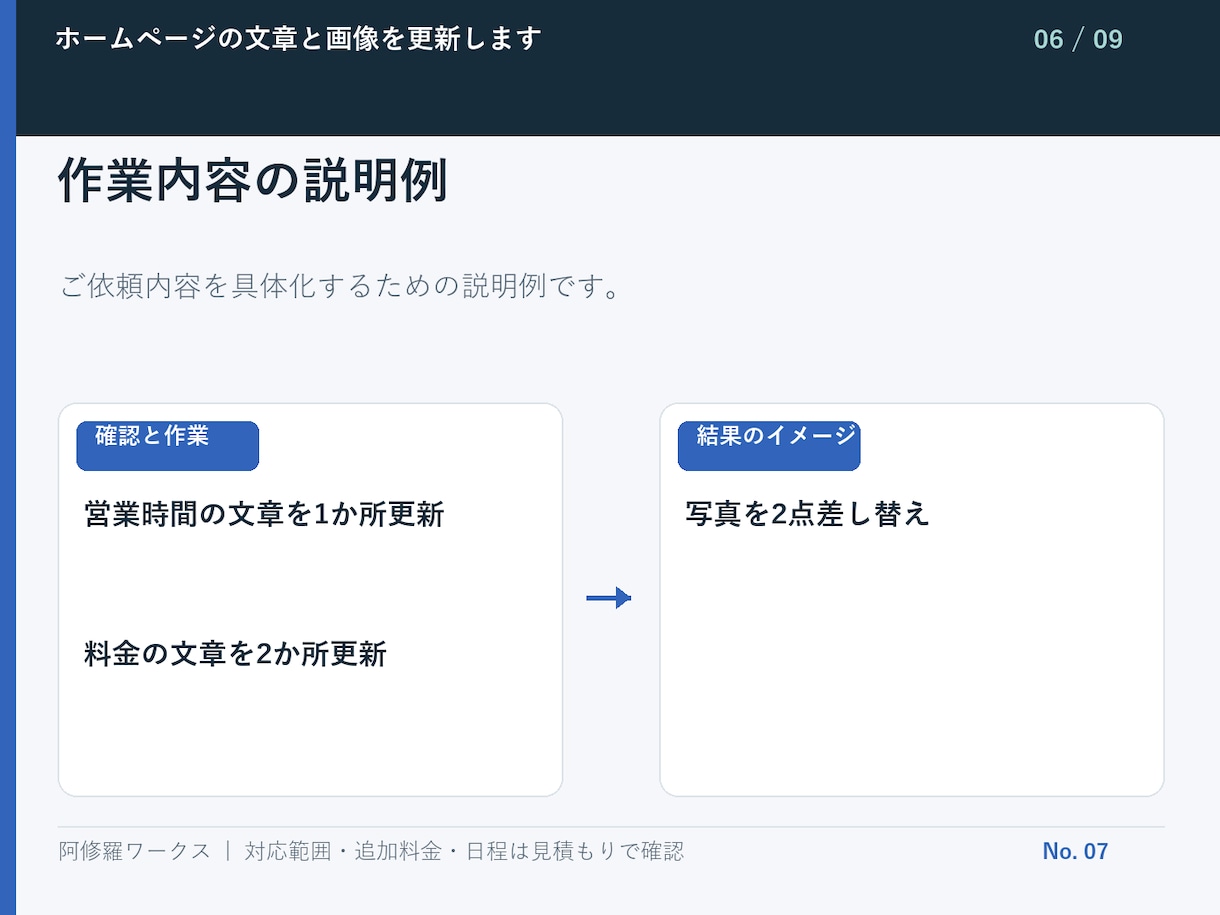Viewport: 1220px width, 915px height.
Task: Click the 確認と作業 label badge
Action: point(168,446)
